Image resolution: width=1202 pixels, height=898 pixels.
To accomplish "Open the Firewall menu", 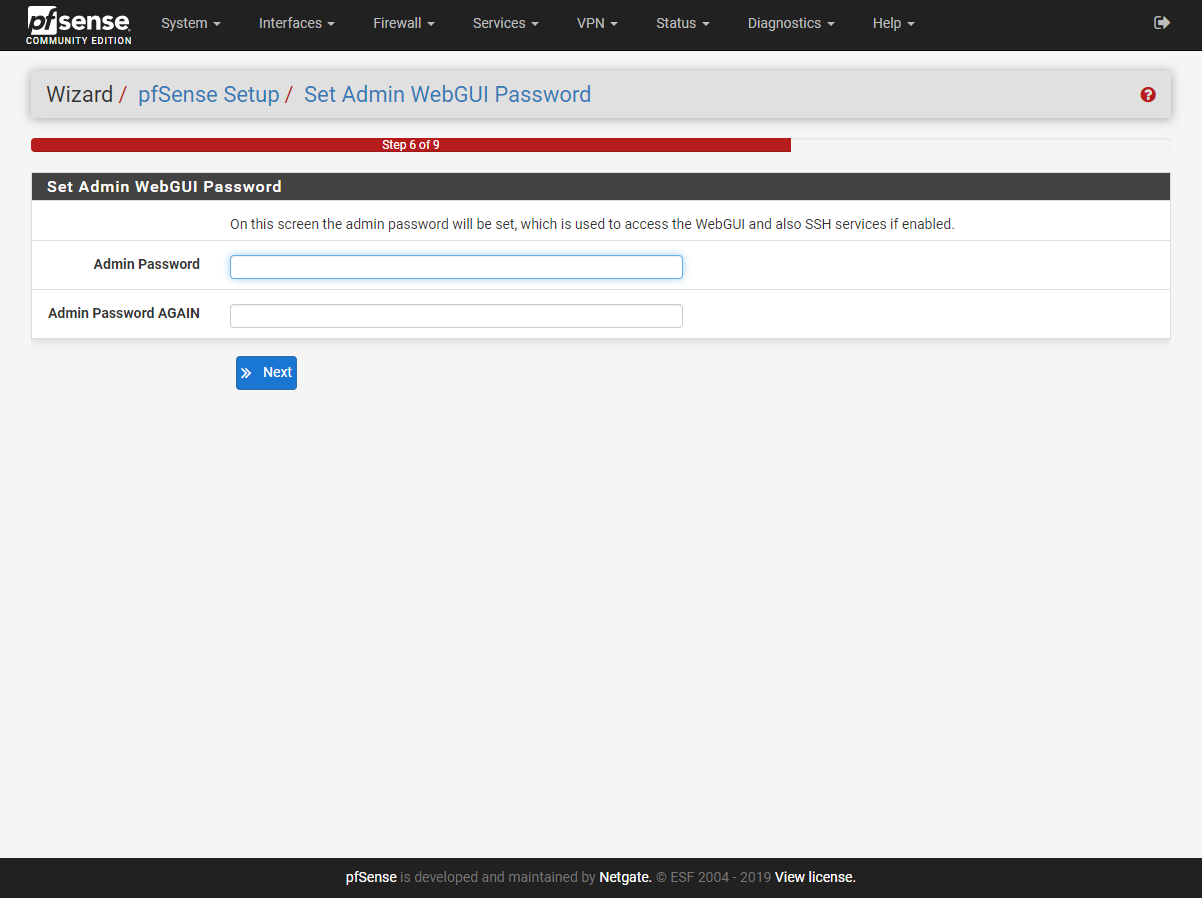I will pos(404,23).
